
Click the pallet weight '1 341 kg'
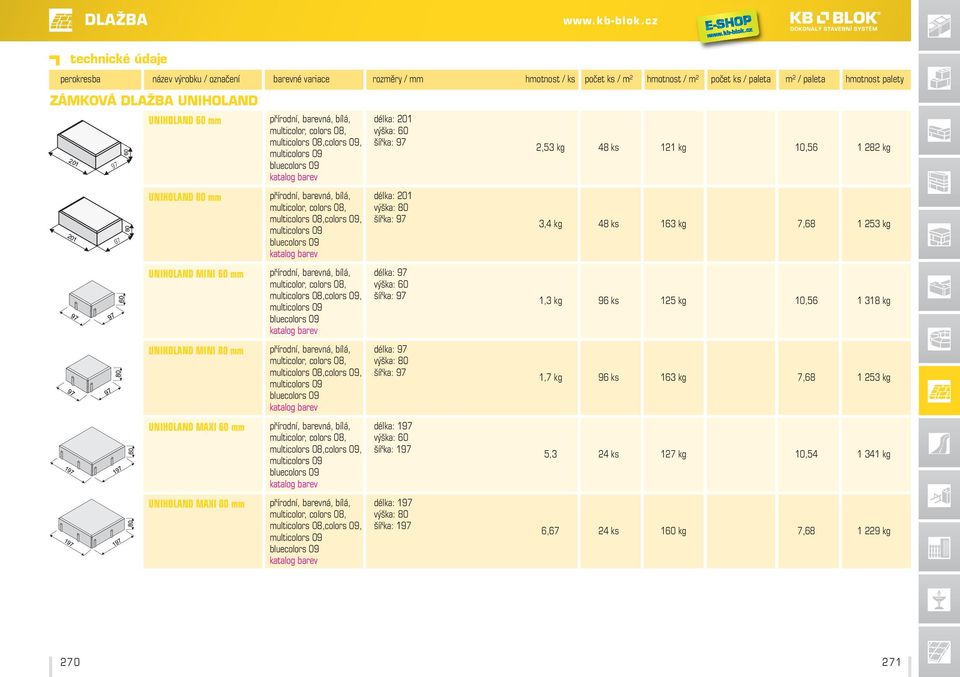[874, 454]
